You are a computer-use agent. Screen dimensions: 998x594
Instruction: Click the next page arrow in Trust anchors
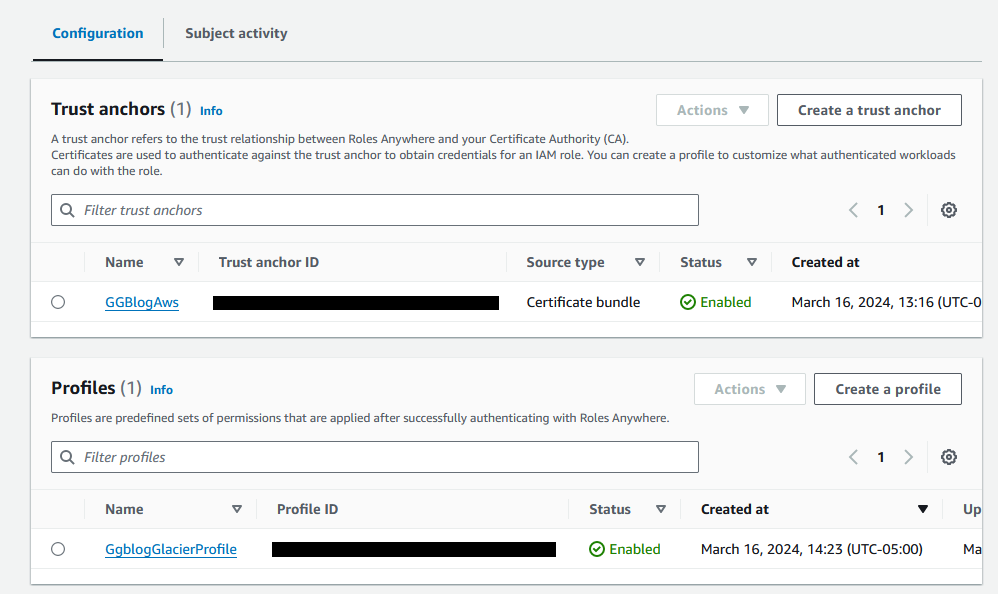coord(908,210)
